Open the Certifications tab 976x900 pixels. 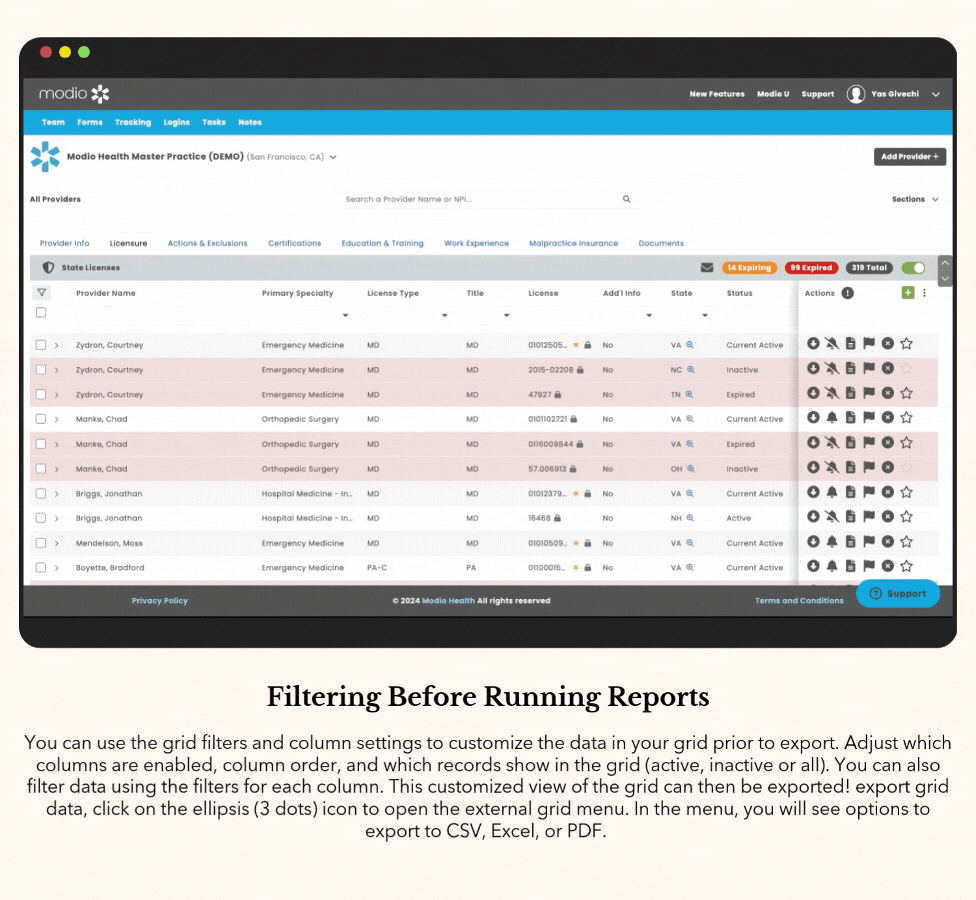[294, 243]
